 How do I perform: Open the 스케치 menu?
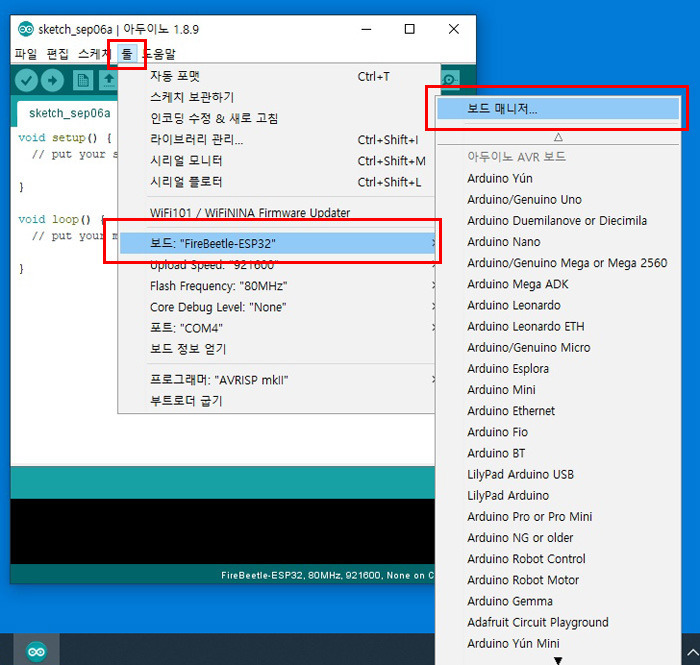pos(93,54)
